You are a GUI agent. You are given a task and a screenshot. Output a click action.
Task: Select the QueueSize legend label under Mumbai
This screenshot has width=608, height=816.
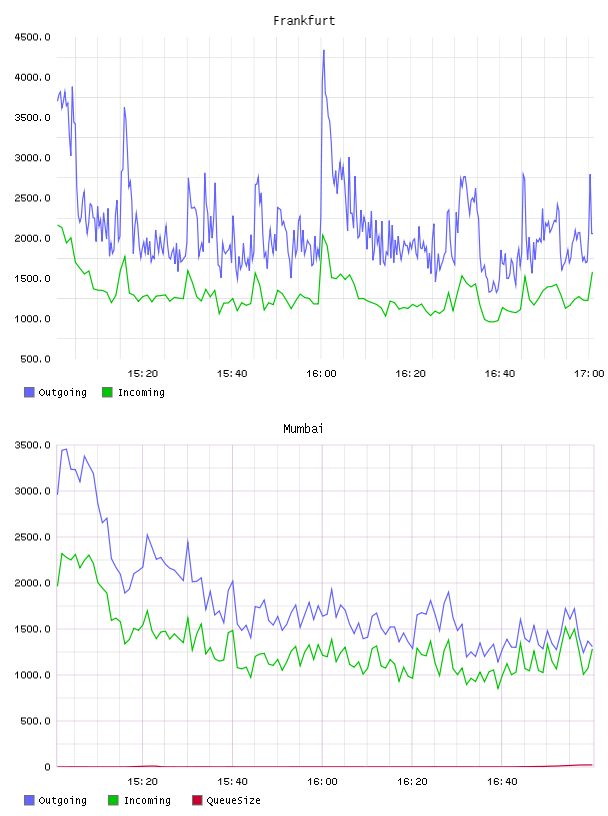(233, 801)
